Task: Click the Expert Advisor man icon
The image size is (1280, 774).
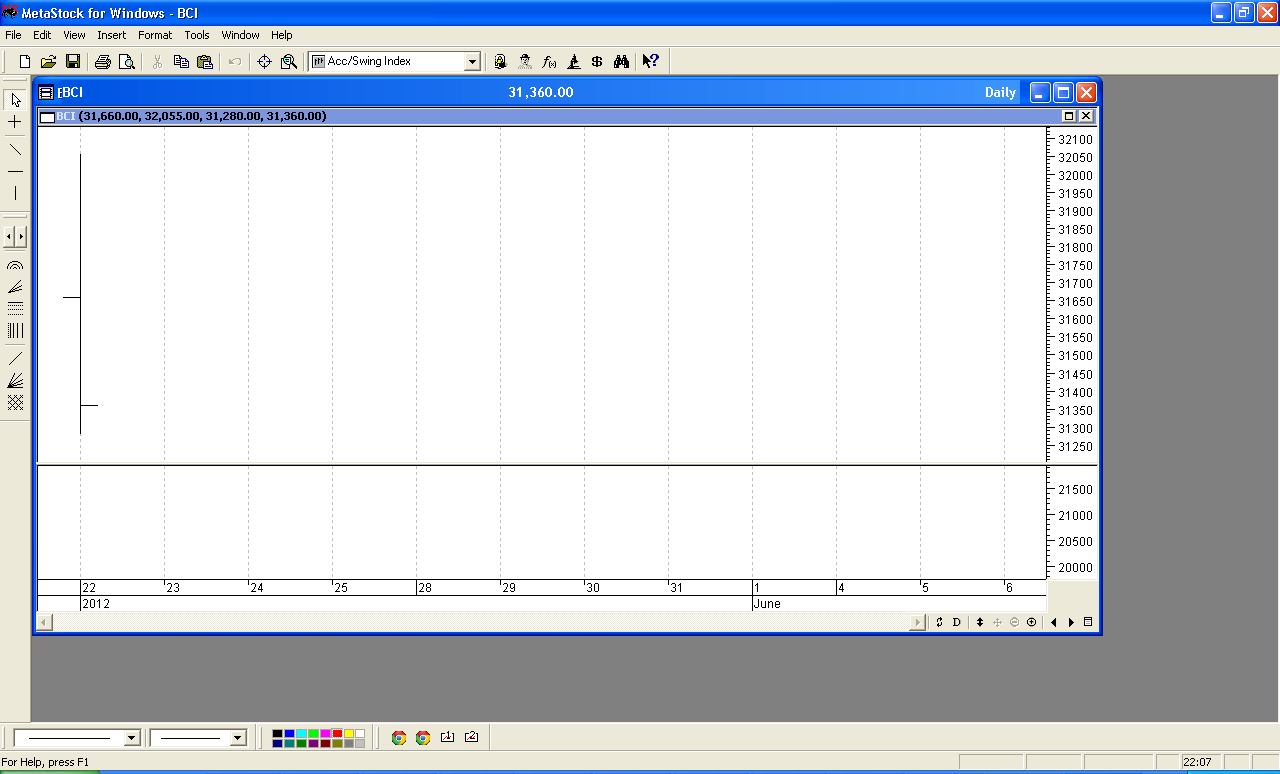Action: (x=525, y=62)
